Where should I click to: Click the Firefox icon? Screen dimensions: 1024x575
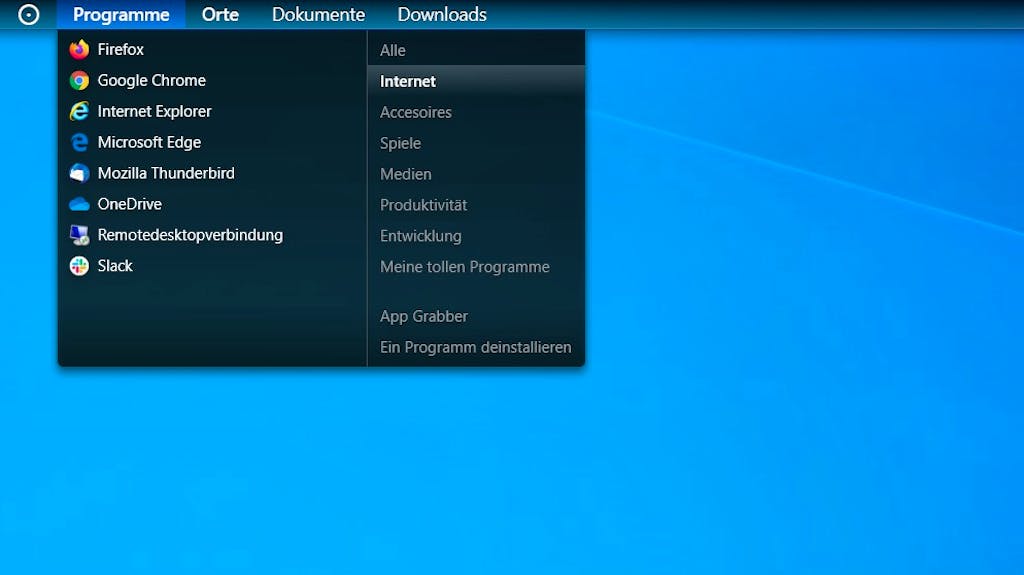click(x=79, y=49)
